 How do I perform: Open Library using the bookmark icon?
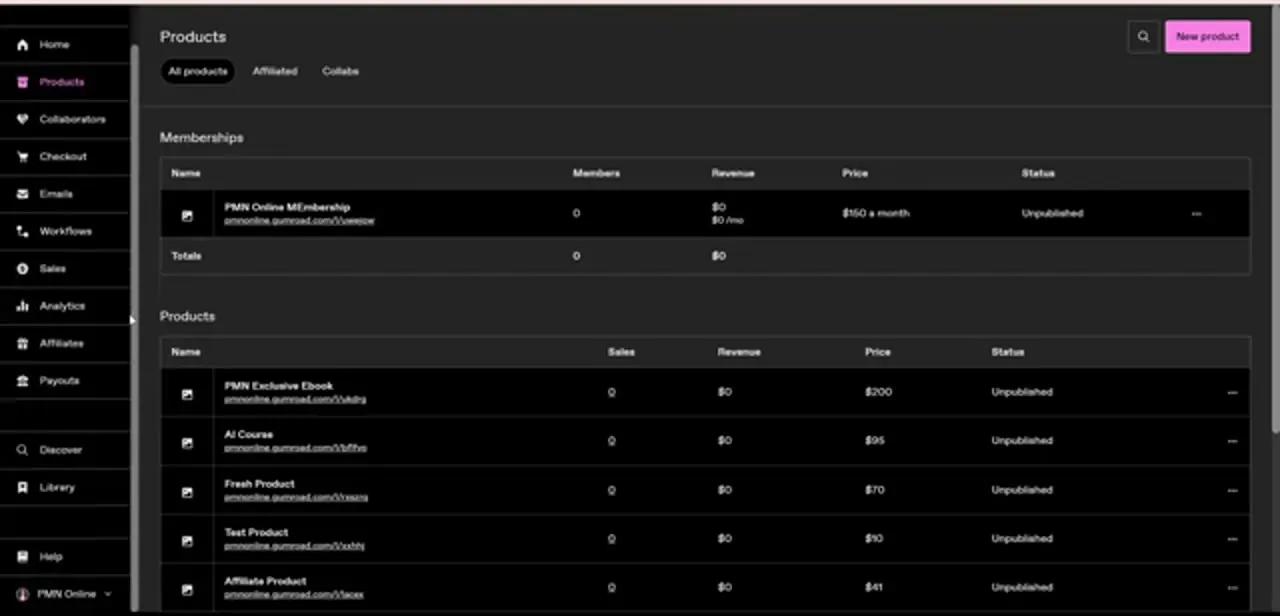pos(23,487)
